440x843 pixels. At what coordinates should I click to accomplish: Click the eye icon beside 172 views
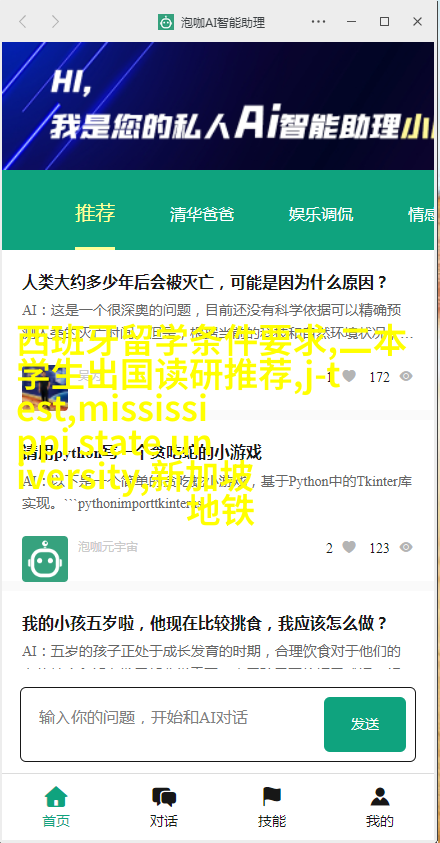[x=406, y=376]
